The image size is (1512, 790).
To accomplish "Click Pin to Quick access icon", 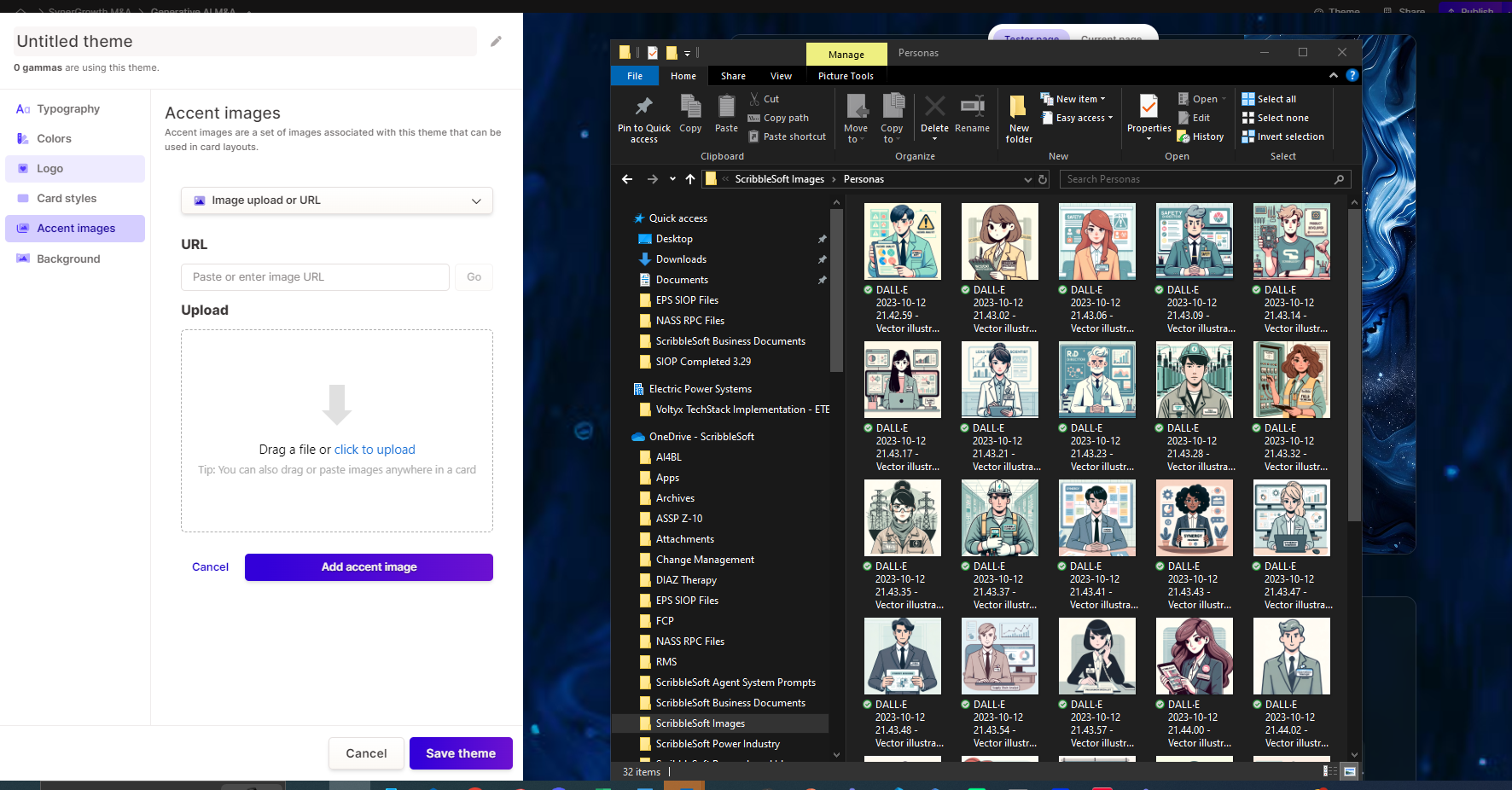I will [x=644, y=118].
